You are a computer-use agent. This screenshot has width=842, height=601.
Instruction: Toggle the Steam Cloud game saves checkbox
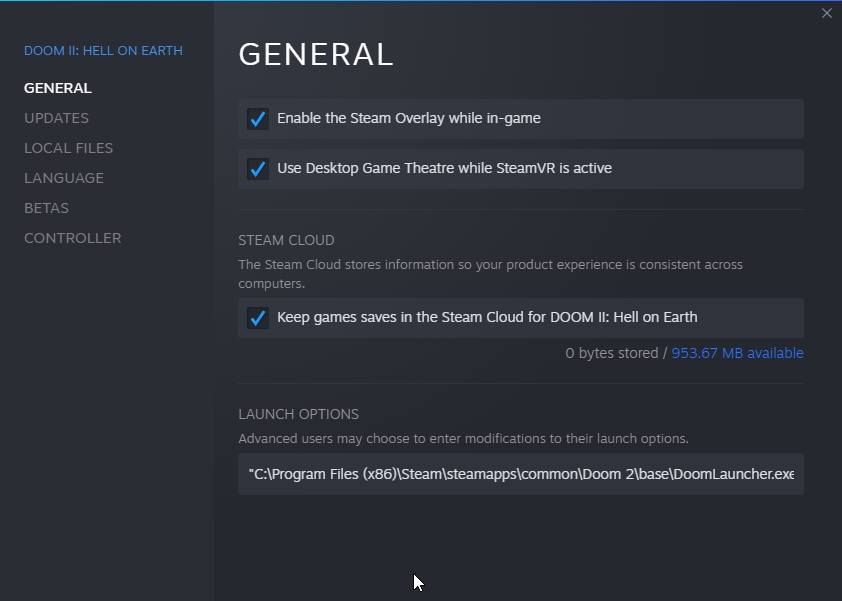click(x=258, y=318)
